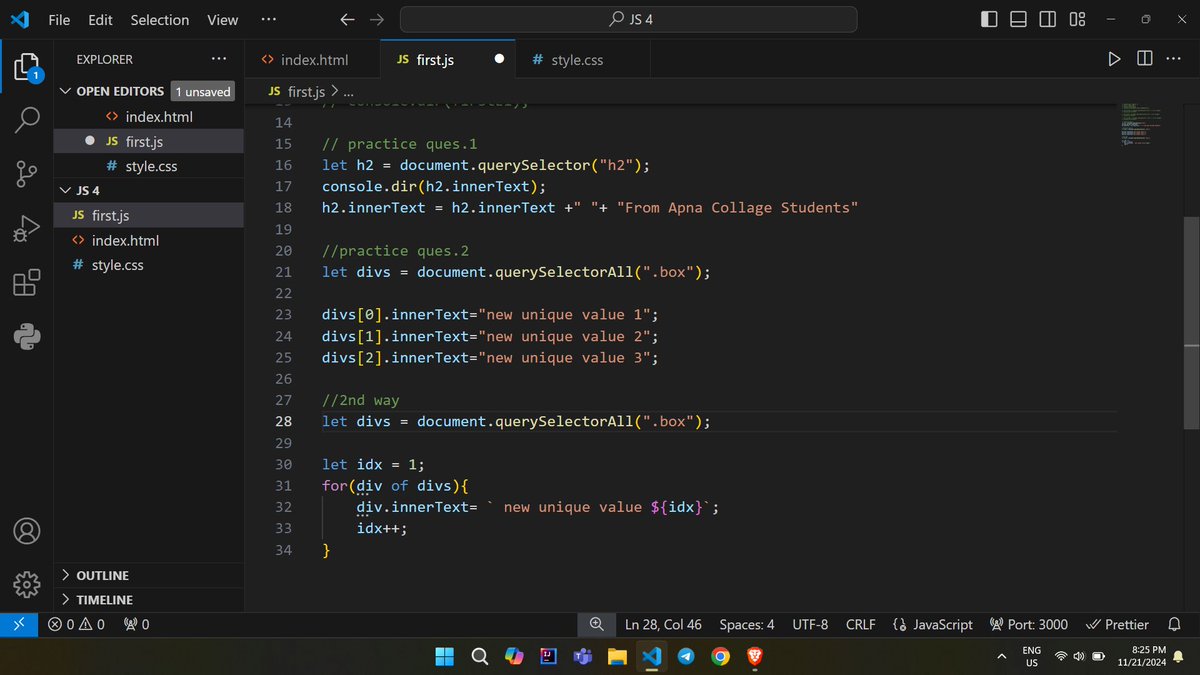This screenshot has height=675, width=1200.
Task: Toggle the bottom panel layout icon
Action: coord(1018,19)
